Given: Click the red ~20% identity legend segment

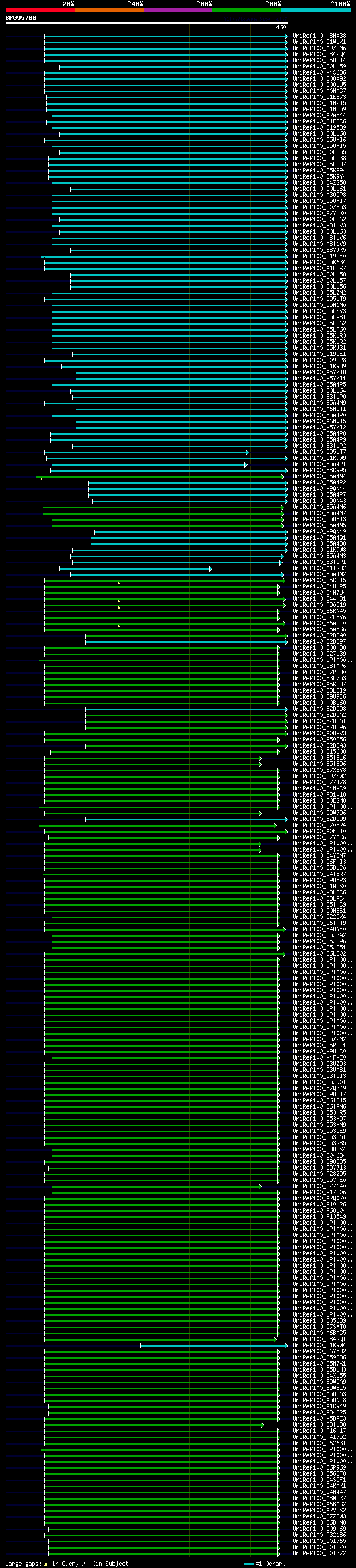Looking at the screenshot, I should [39, 10].
